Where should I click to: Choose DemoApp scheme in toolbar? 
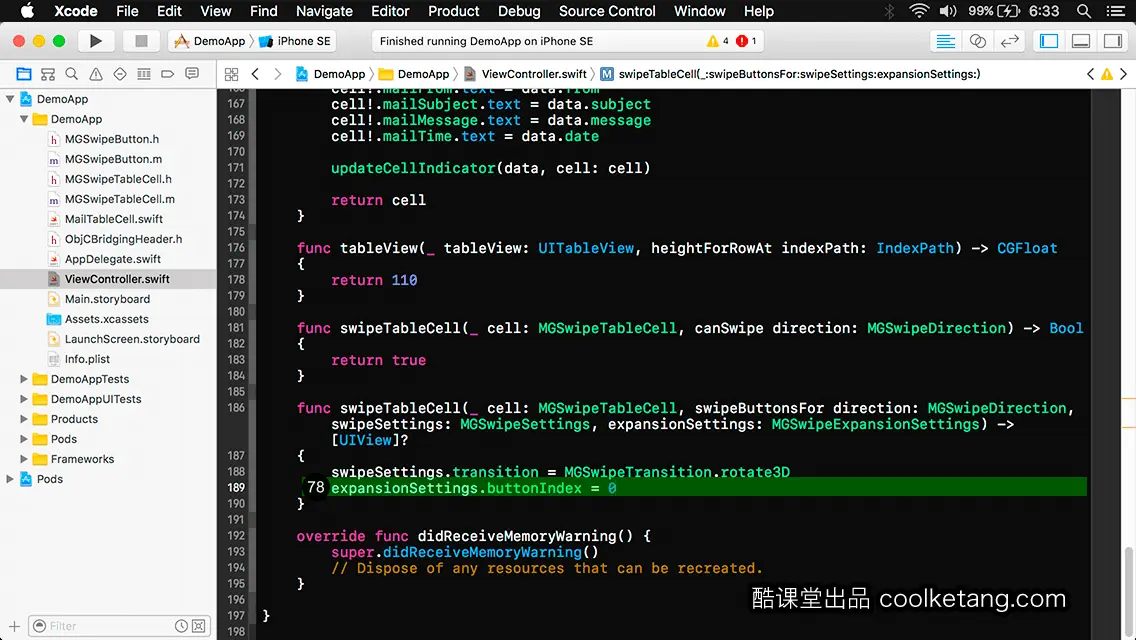(x=210, y=41)
